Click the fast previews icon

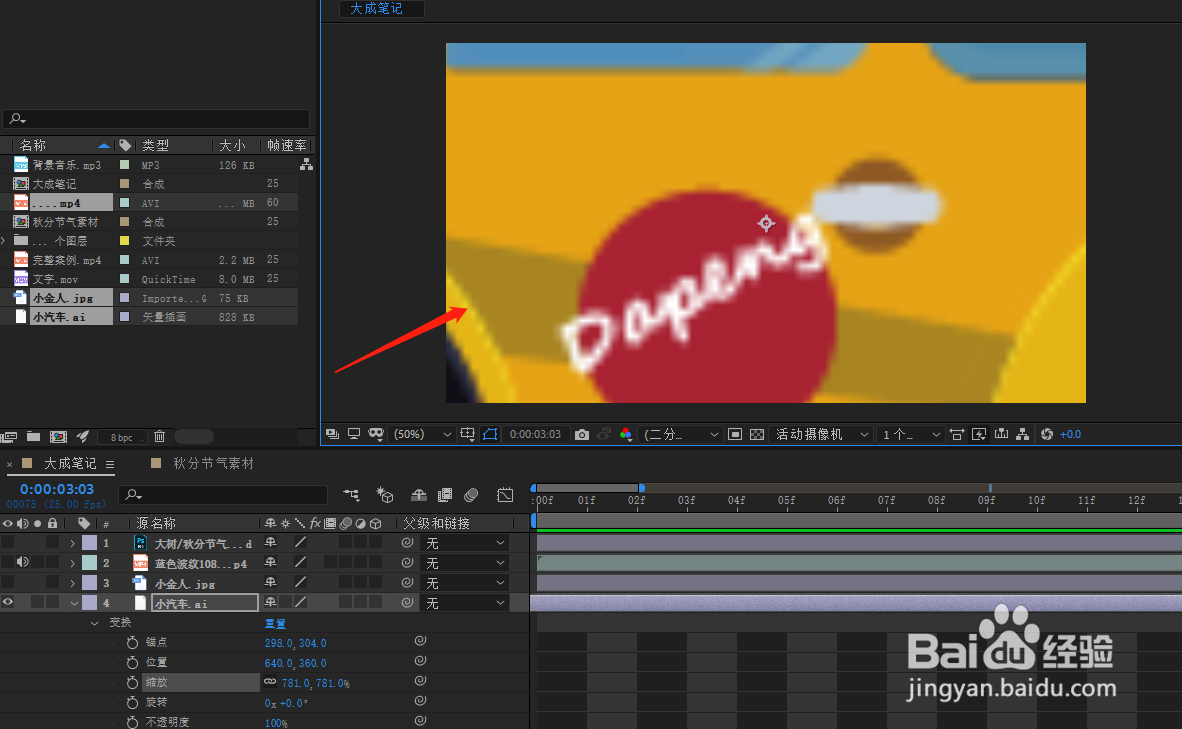(x=978, y=434)
